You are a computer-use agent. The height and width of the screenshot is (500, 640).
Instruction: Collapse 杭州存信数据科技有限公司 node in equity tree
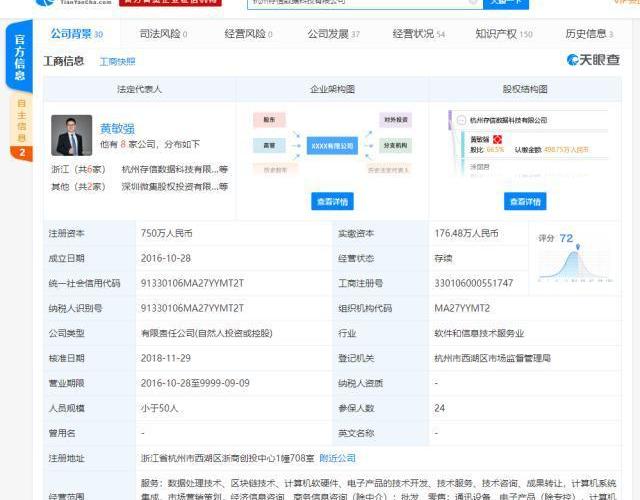pyautogui.click(x=461, y=120)
